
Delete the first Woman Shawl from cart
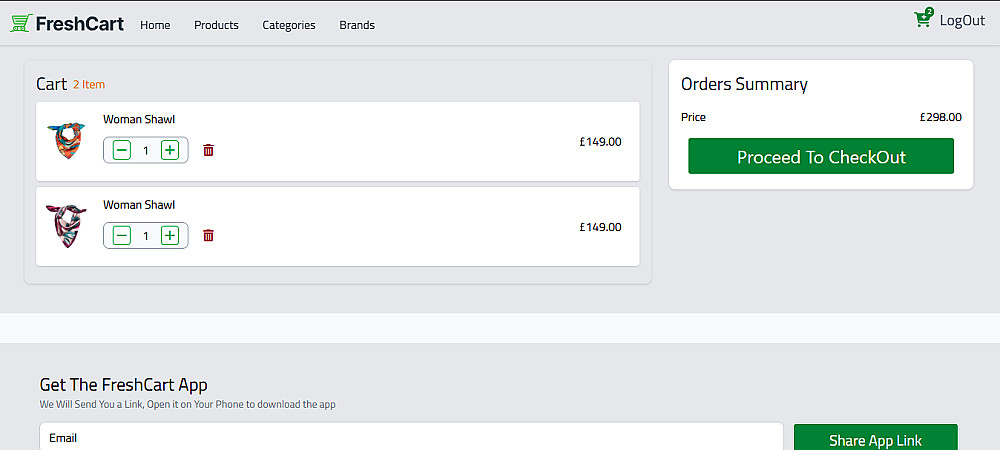click(208, 150)
